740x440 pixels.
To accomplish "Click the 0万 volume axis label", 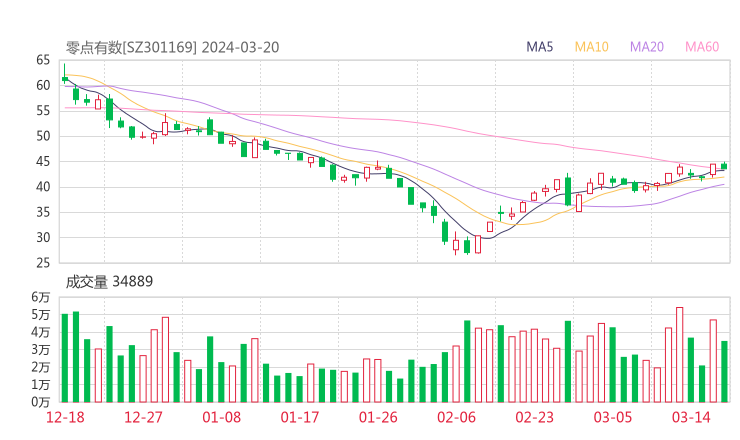I will click(41, 402).
